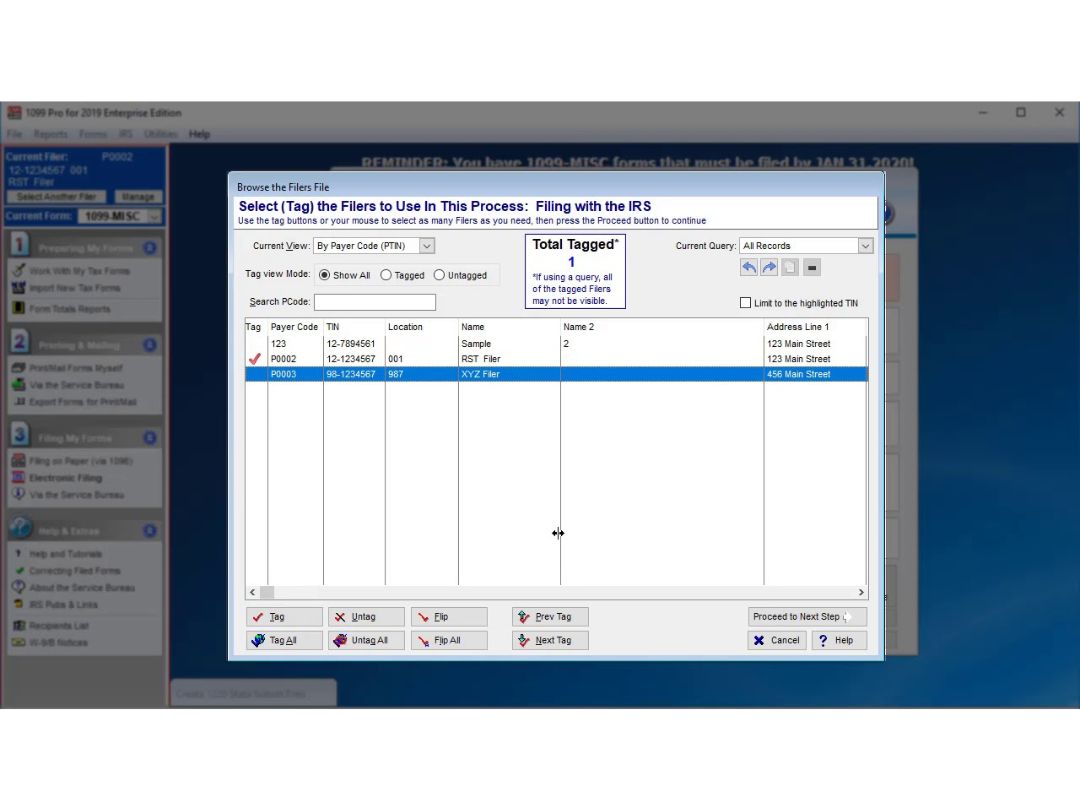Open the Current View dropdown
Image resolution: width=1080 pixels, height=810 pixels.
tap(427, 246)
